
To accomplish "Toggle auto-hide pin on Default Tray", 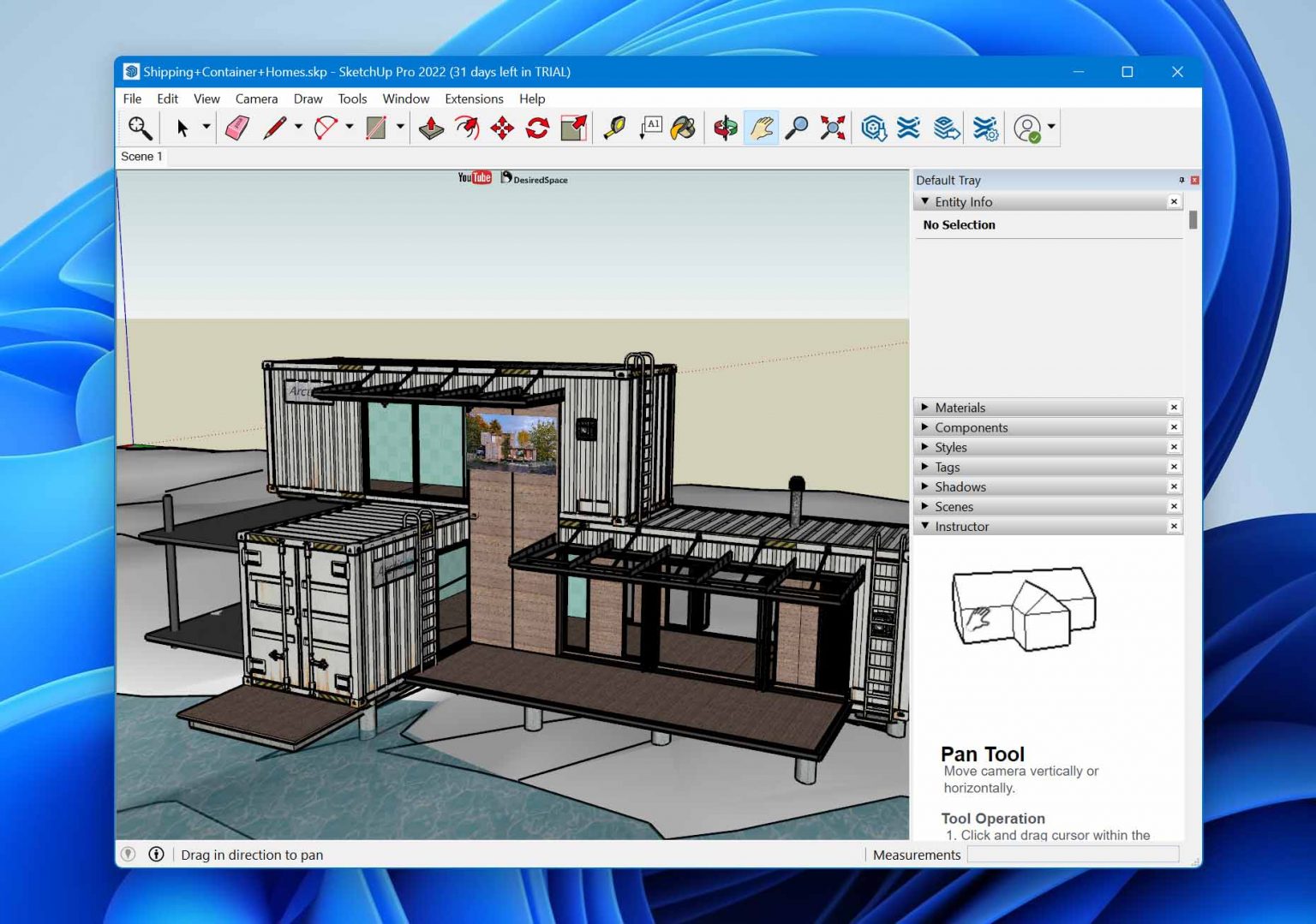I will point(1182,180).
